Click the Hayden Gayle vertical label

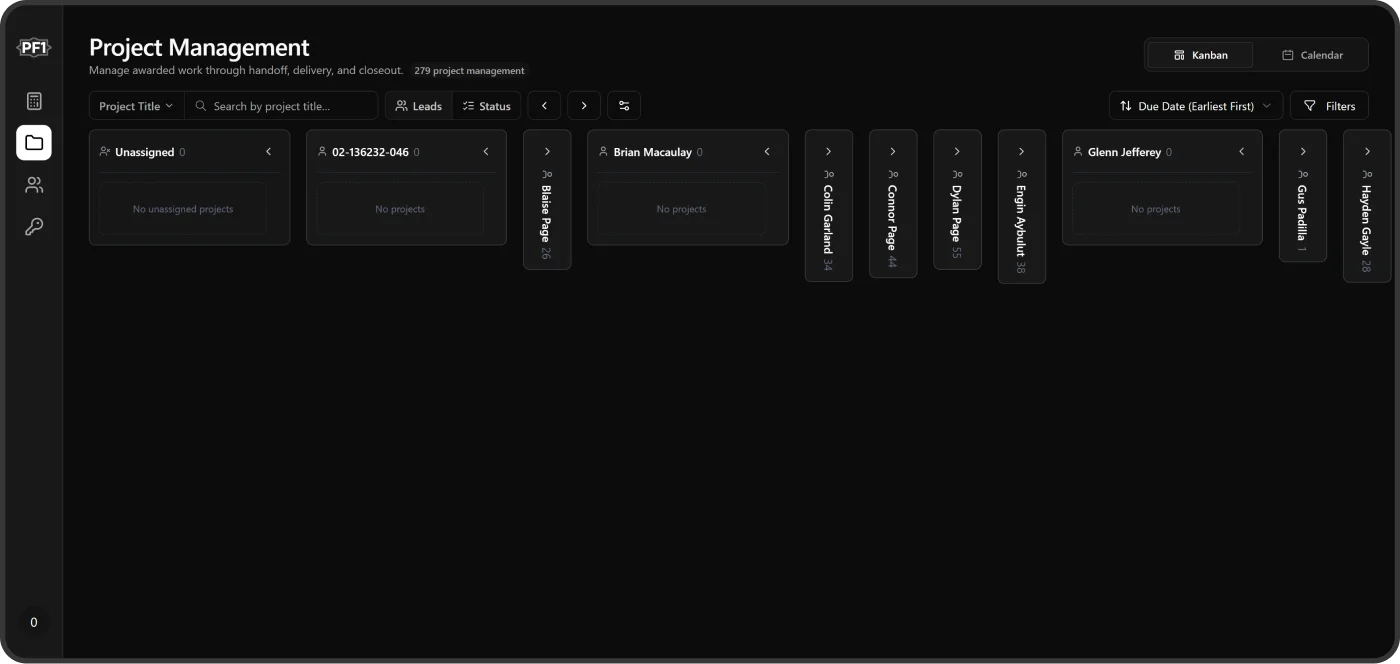pyautogui.click(x=1367, y=220)
